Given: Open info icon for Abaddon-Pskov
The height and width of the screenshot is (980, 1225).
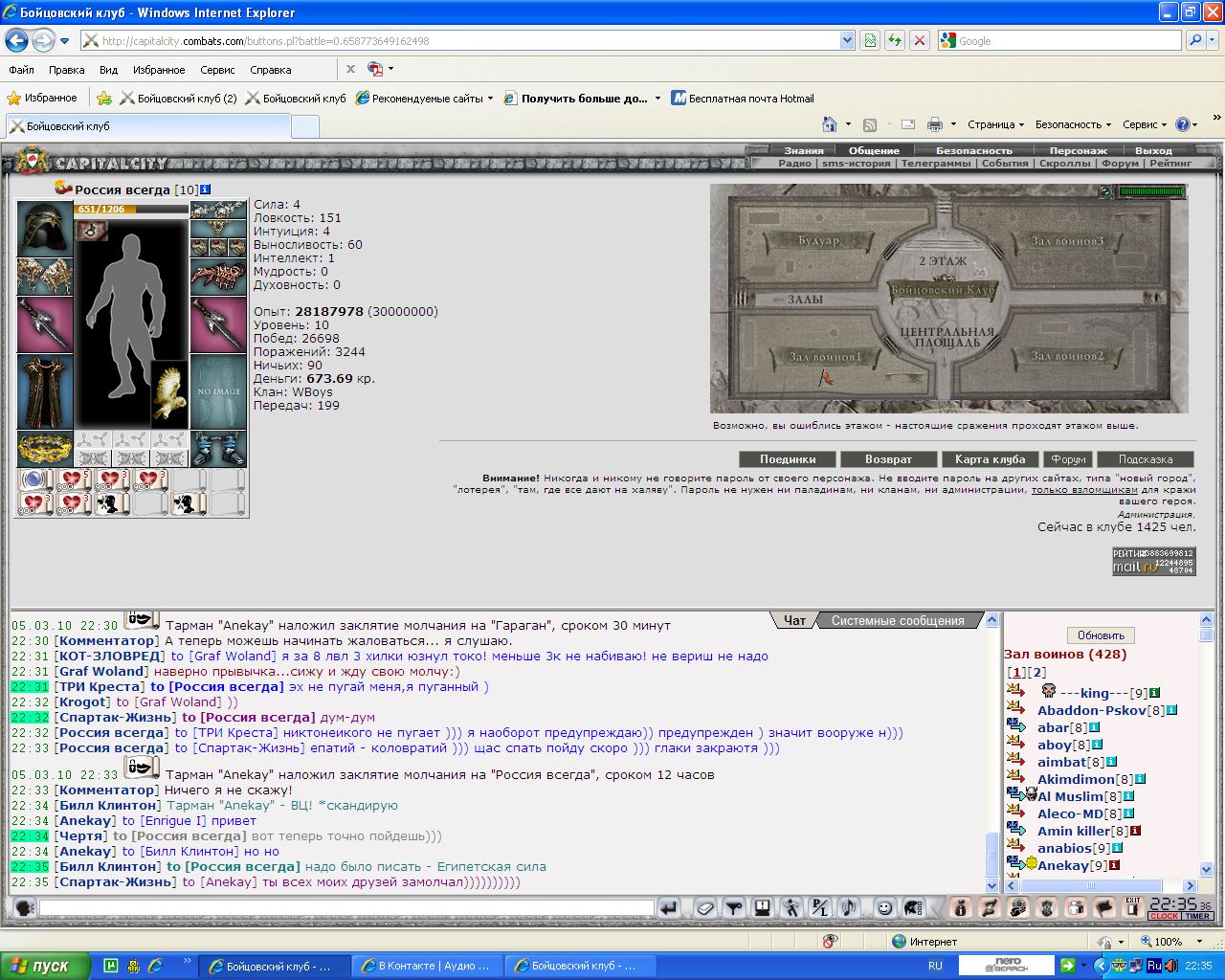Looking at the screenshot, I should [x=1171, y=710].
